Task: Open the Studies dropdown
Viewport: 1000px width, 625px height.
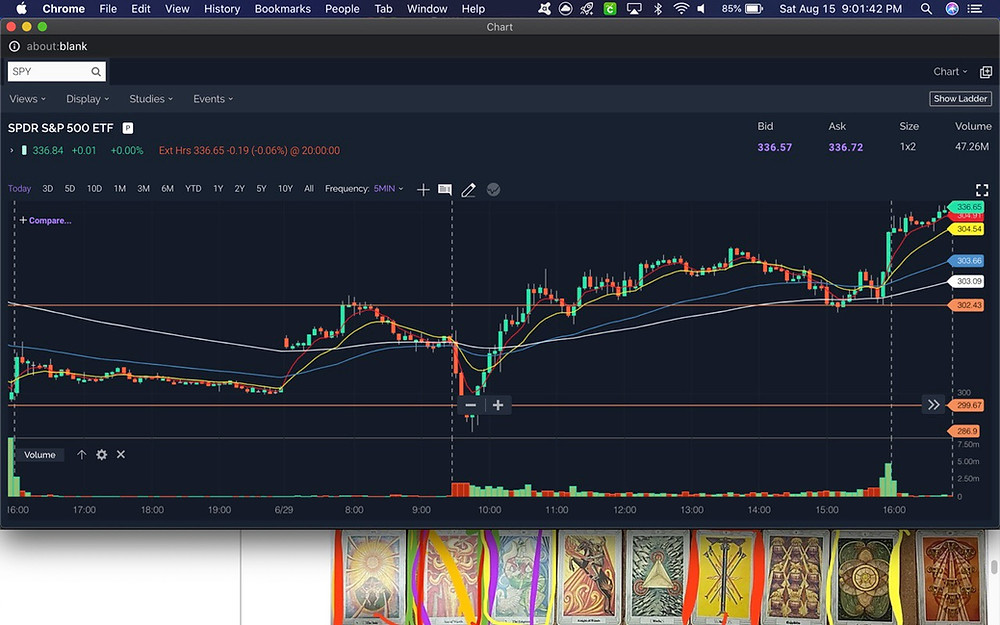Action: pyautogui.click(x=151, y=99)
